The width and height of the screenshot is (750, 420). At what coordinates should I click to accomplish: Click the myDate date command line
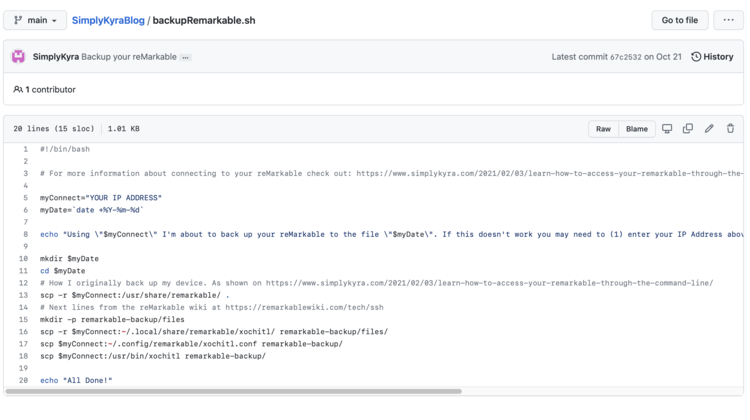pyautogui.click(x=92, y=210)
